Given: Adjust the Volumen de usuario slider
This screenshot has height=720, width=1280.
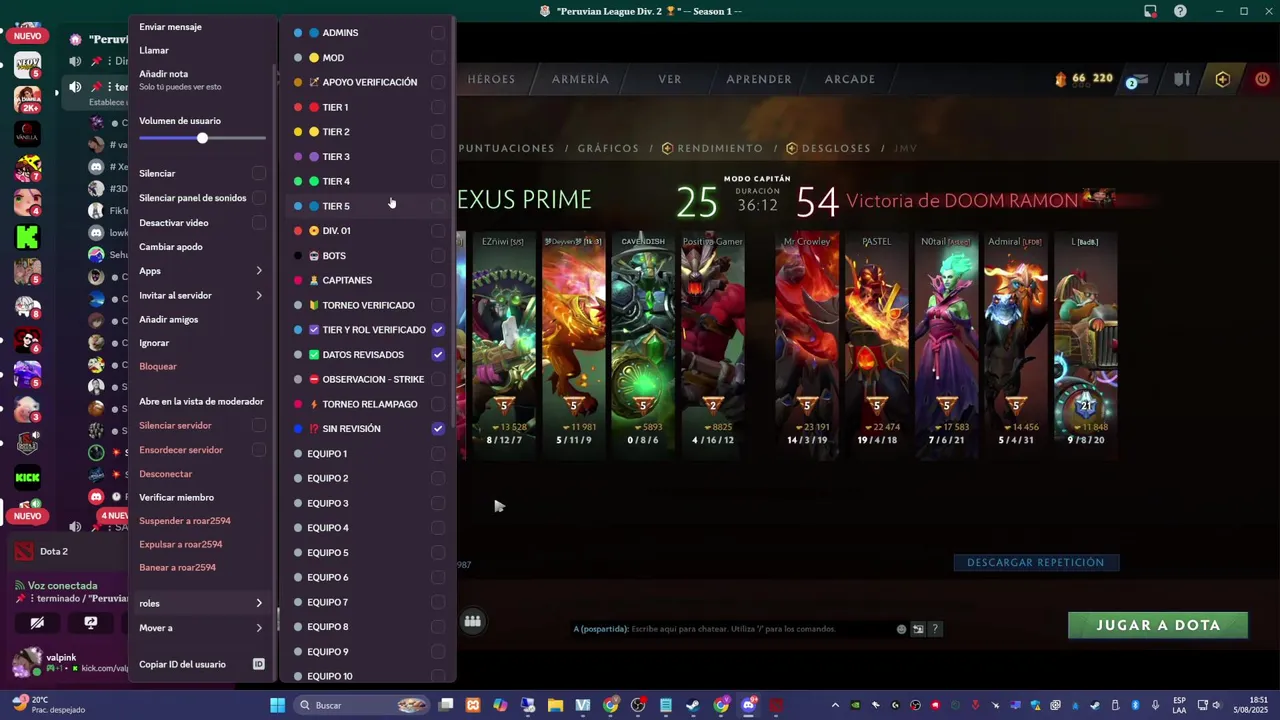Looking at the screenshot, I should click(202, 138).
